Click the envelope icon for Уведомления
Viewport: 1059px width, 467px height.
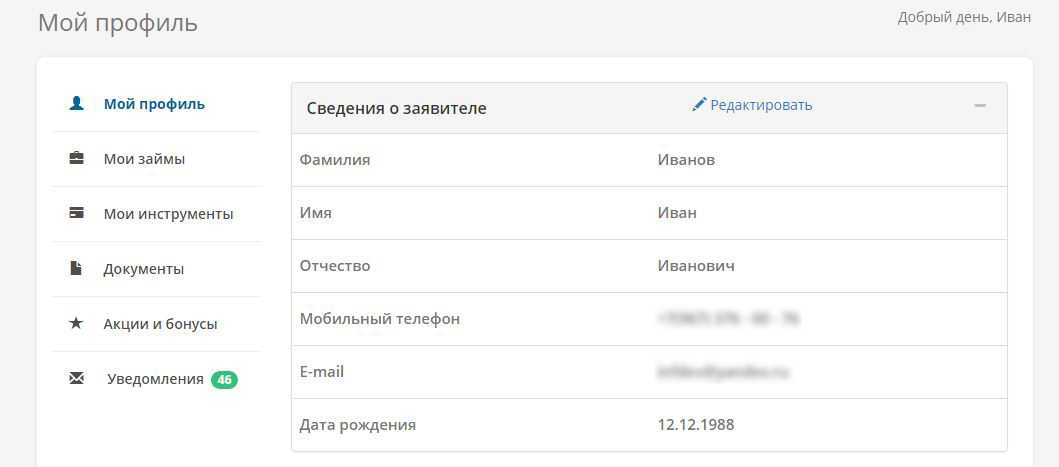coord(76,378)
